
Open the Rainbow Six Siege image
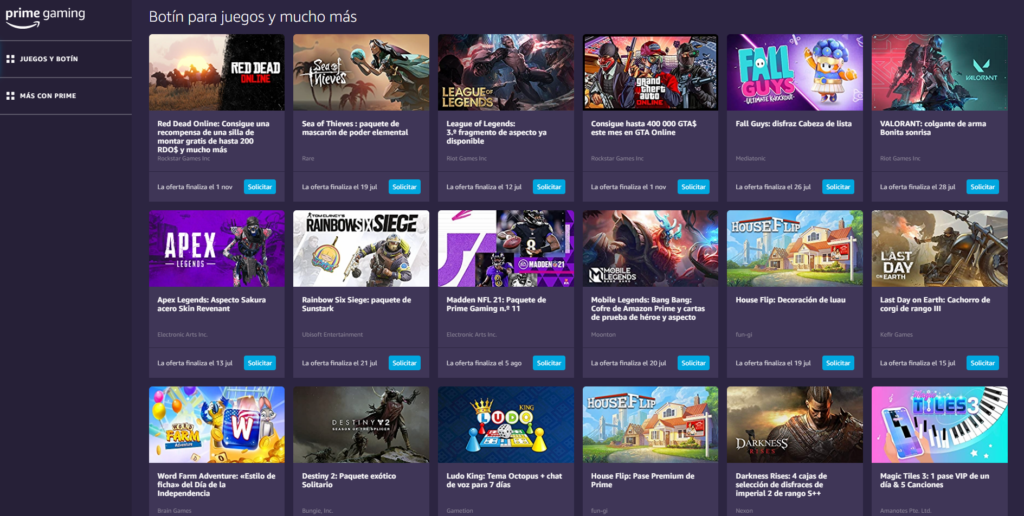click(361, 248)
